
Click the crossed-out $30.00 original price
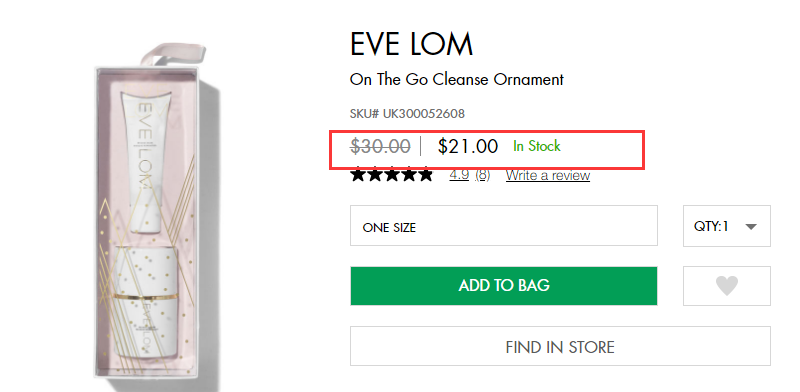tap(380, 146)
